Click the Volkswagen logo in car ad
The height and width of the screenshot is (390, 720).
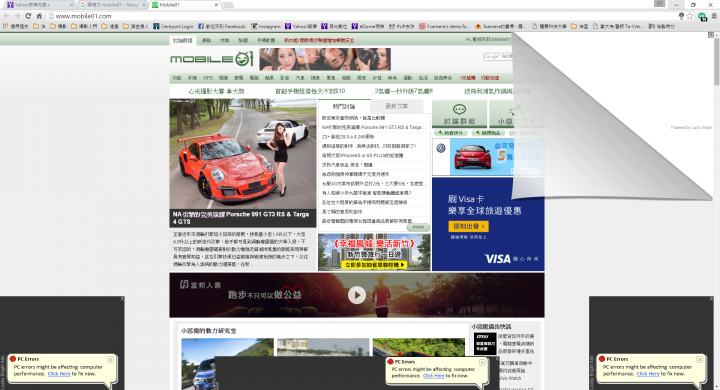point(441,148)
